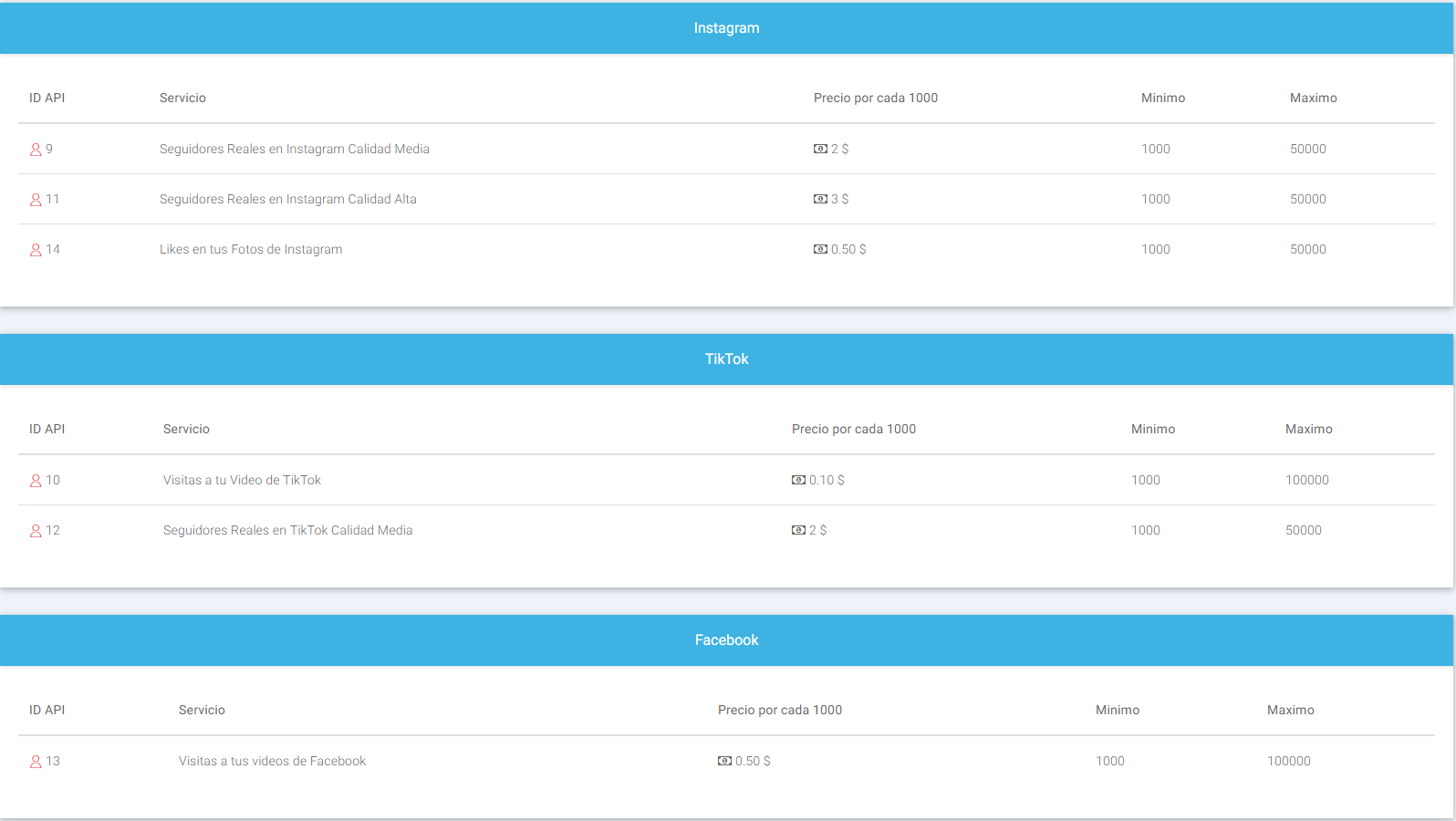
Task: Click money icon for TikTok Calidad Media price
Action: click(798, 530)
